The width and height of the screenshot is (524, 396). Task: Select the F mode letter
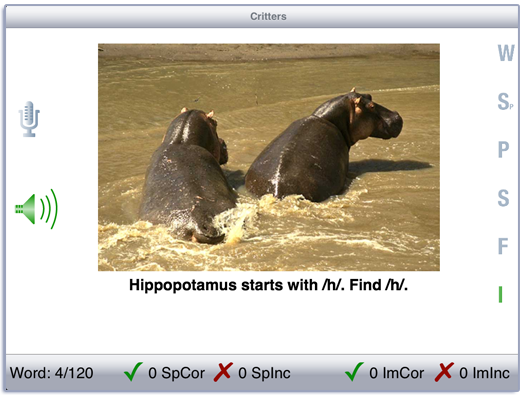coord(503,246)
